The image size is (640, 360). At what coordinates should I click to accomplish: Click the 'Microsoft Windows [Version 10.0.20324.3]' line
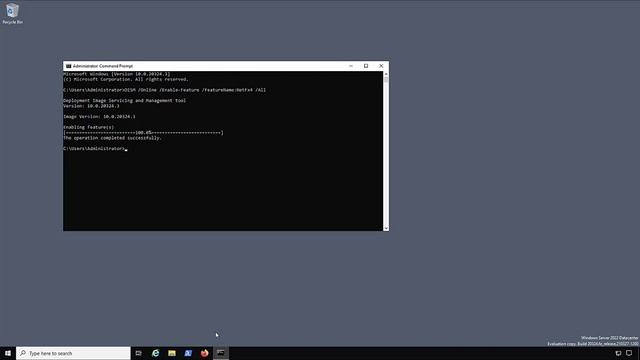[x=117, y=74]
